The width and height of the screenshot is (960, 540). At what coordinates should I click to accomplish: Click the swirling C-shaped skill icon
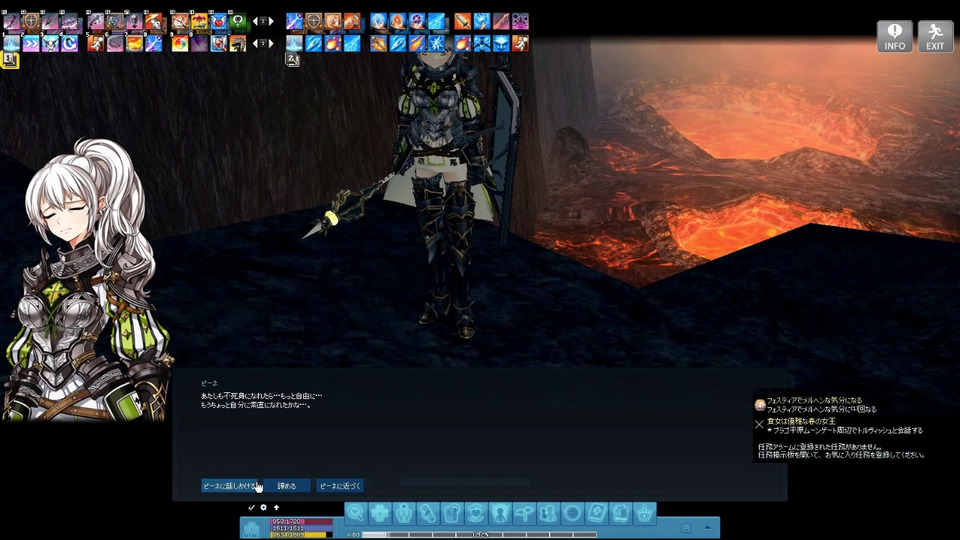coord(69,43)
